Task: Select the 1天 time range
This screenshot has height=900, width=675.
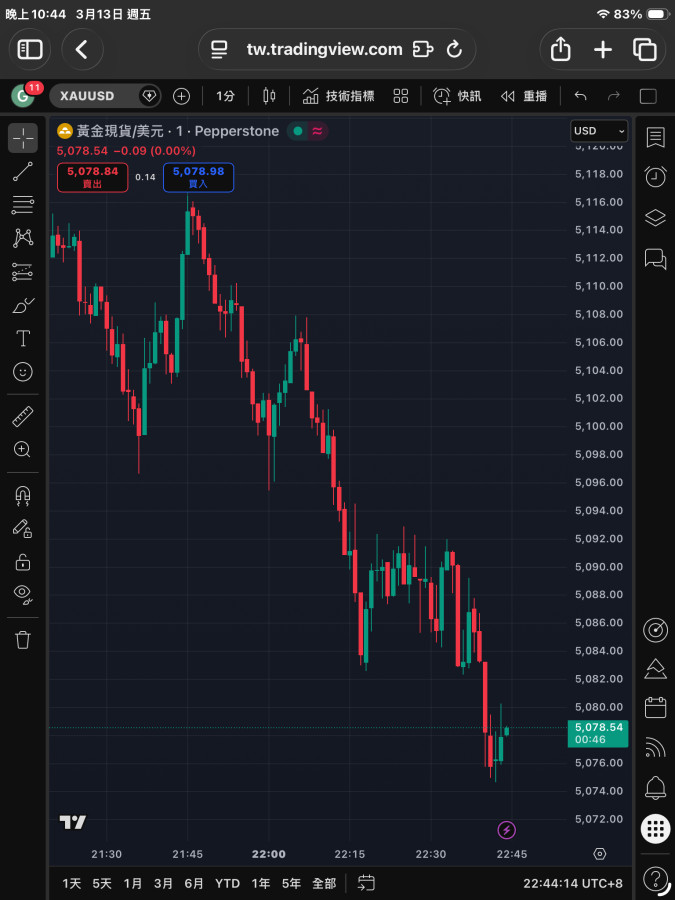Action: pyautogui.click(x=72, y=883)
